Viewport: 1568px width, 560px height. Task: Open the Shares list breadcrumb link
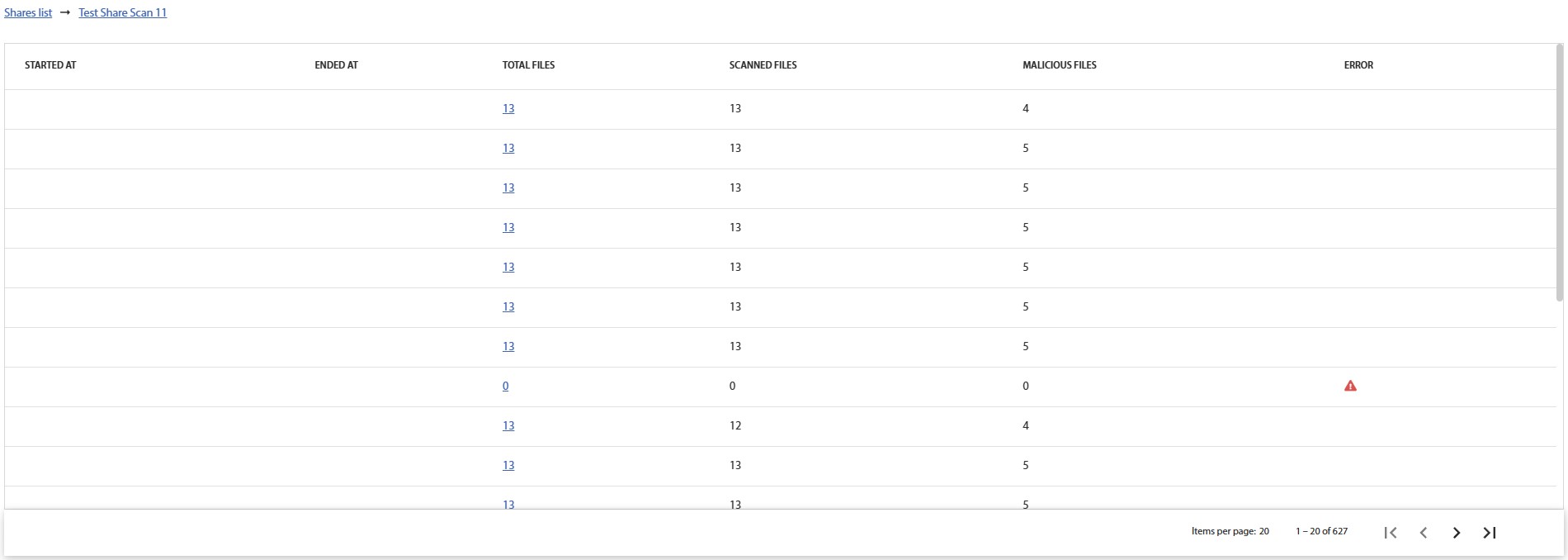[x=28, y=12]
